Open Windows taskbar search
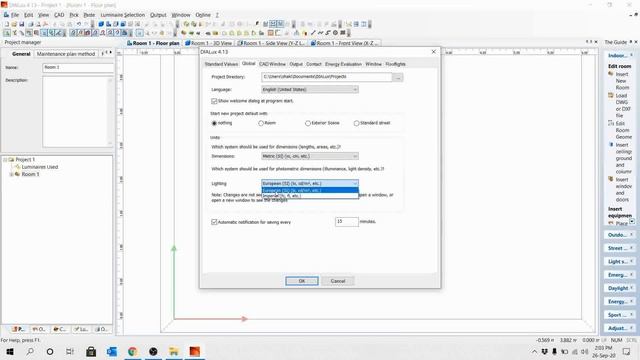 tap(30, 351)
